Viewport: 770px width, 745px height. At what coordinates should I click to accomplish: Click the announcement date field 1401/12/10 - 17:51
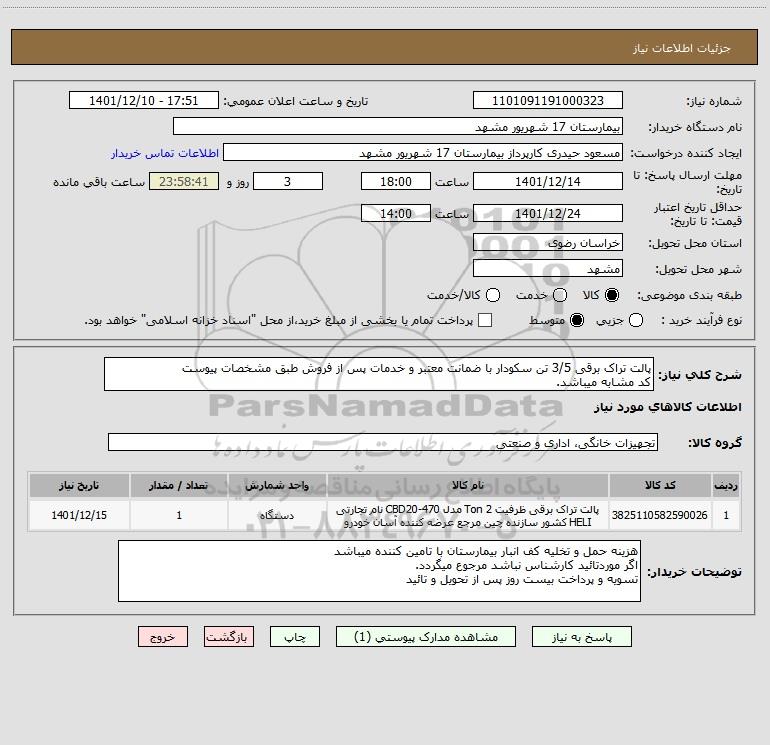click(143, 100)
